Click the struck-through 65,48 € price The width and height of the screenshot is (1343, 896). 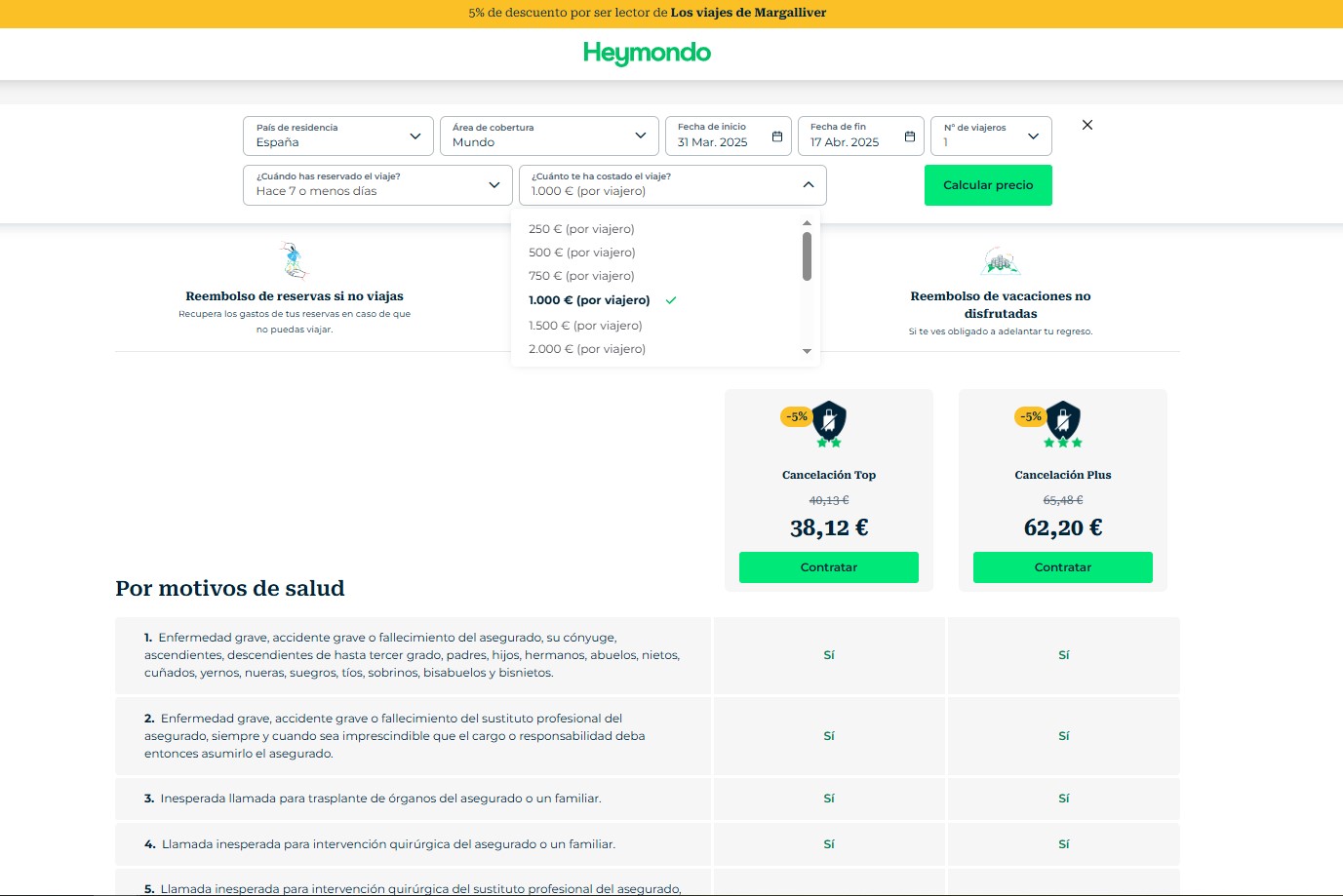1063,500
